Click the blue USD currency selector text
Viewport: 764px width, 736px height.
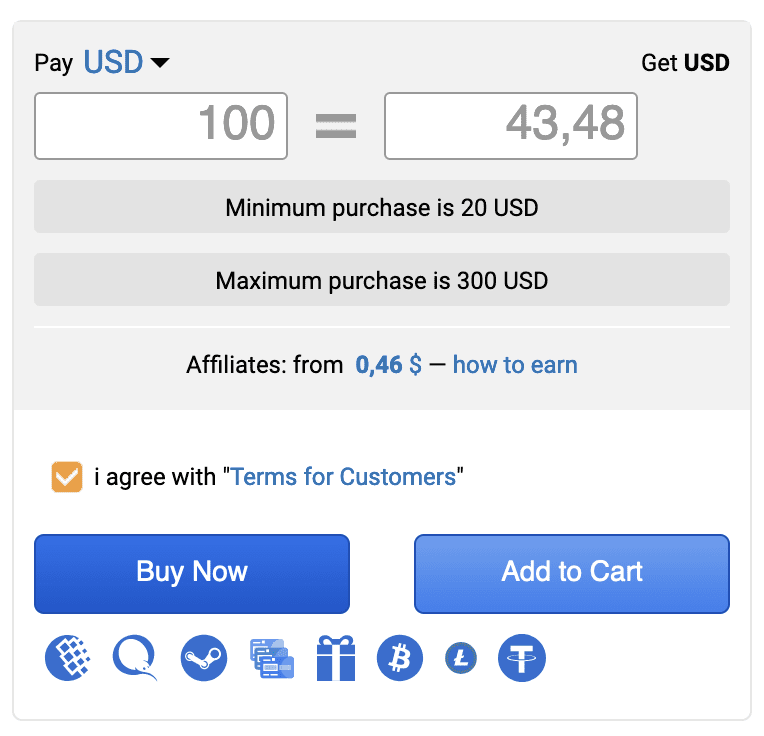(x=113, y=62)
